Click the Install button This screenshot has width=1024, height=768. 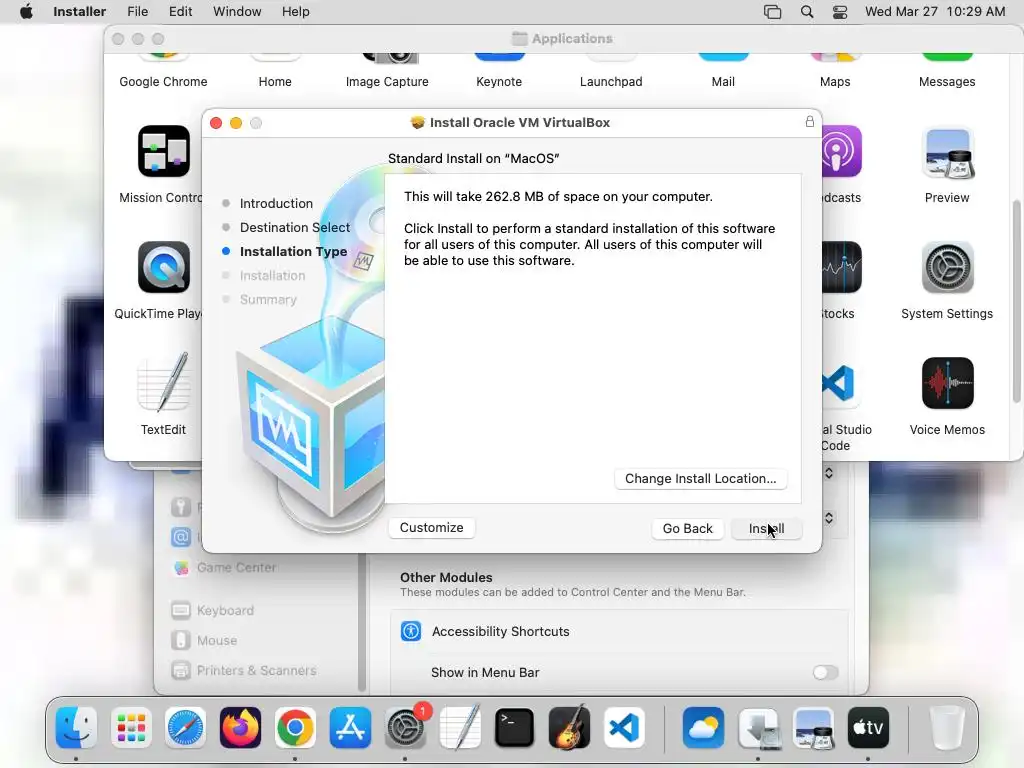point(766,528)
